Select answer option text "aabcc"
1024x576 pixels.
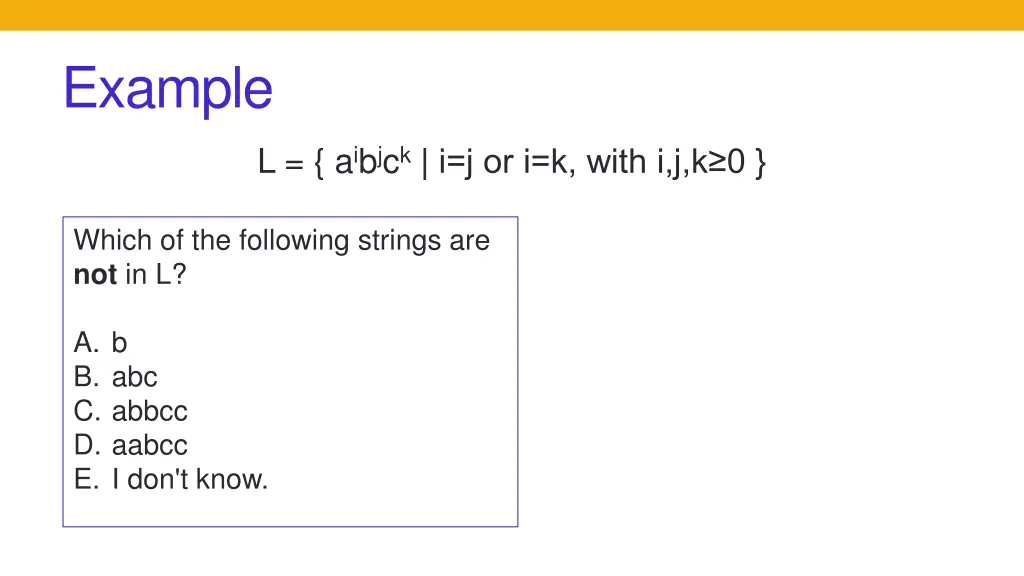149,445
